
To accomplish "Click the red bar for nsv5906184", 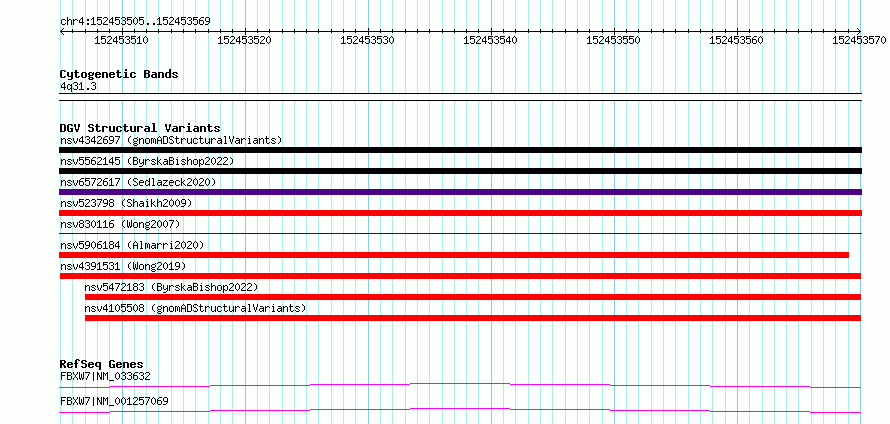I will [x=454, y=255].
